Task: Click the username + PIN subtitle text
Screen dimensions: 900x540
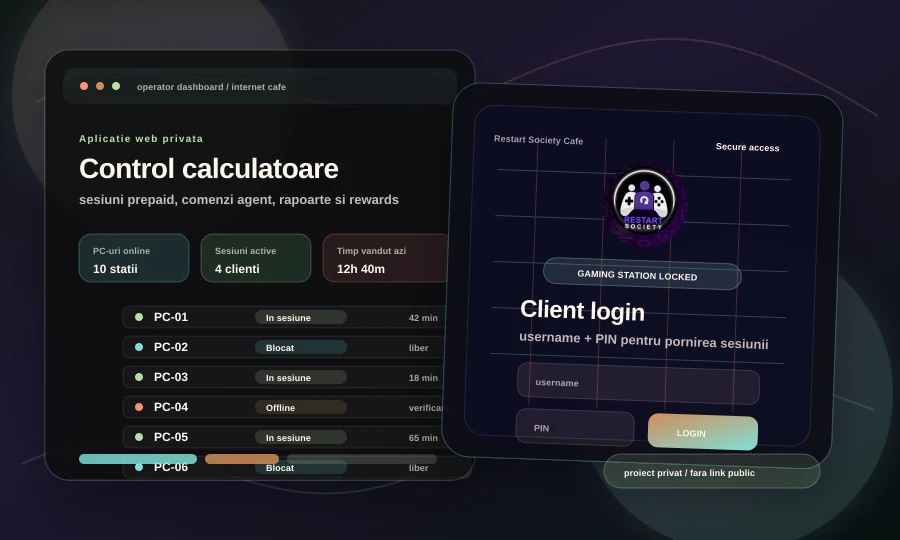Action: click(x=643, y=340)
